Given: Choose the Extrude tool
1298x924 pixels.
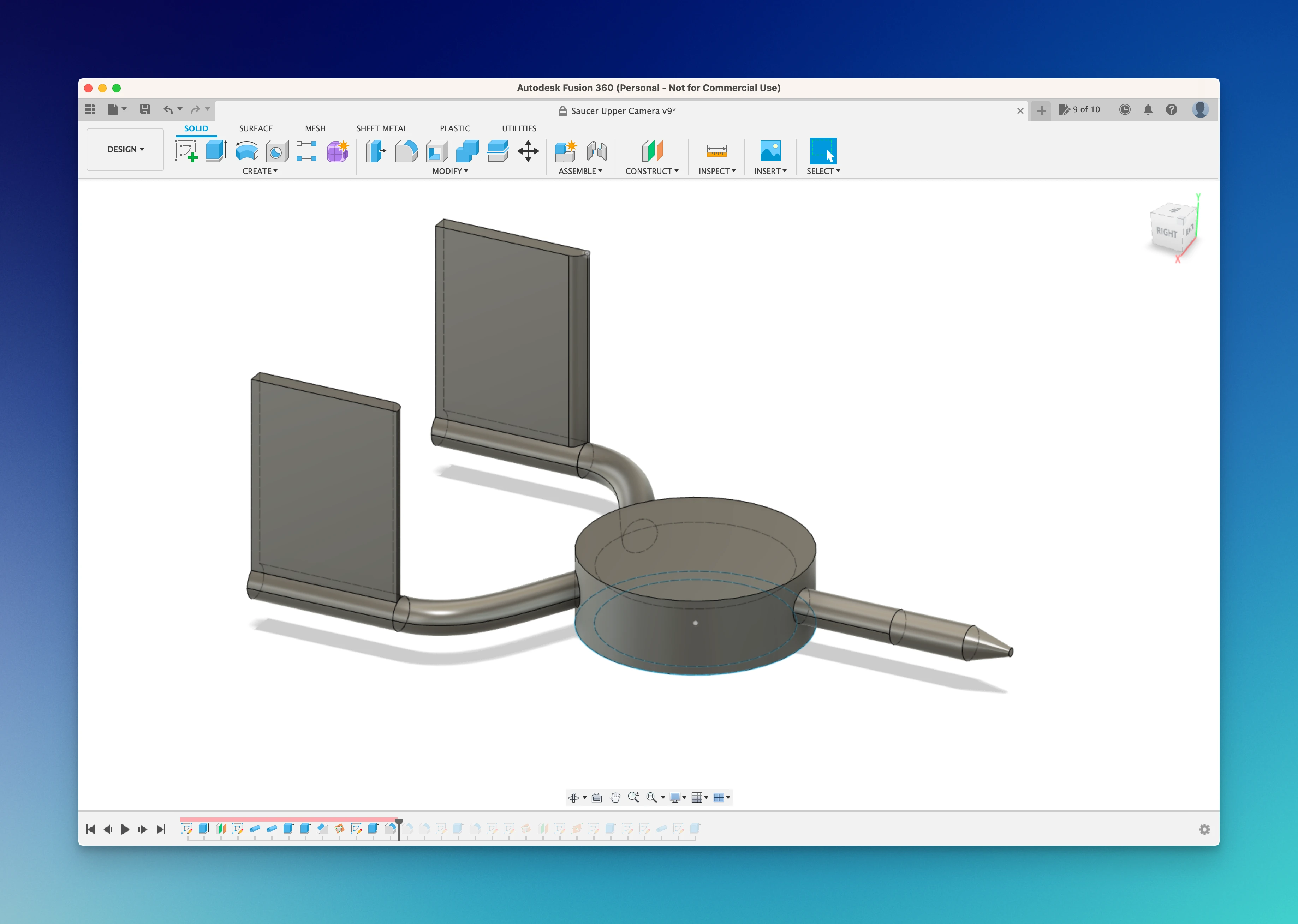Looking at the screenshot, I should click(216, 151).
